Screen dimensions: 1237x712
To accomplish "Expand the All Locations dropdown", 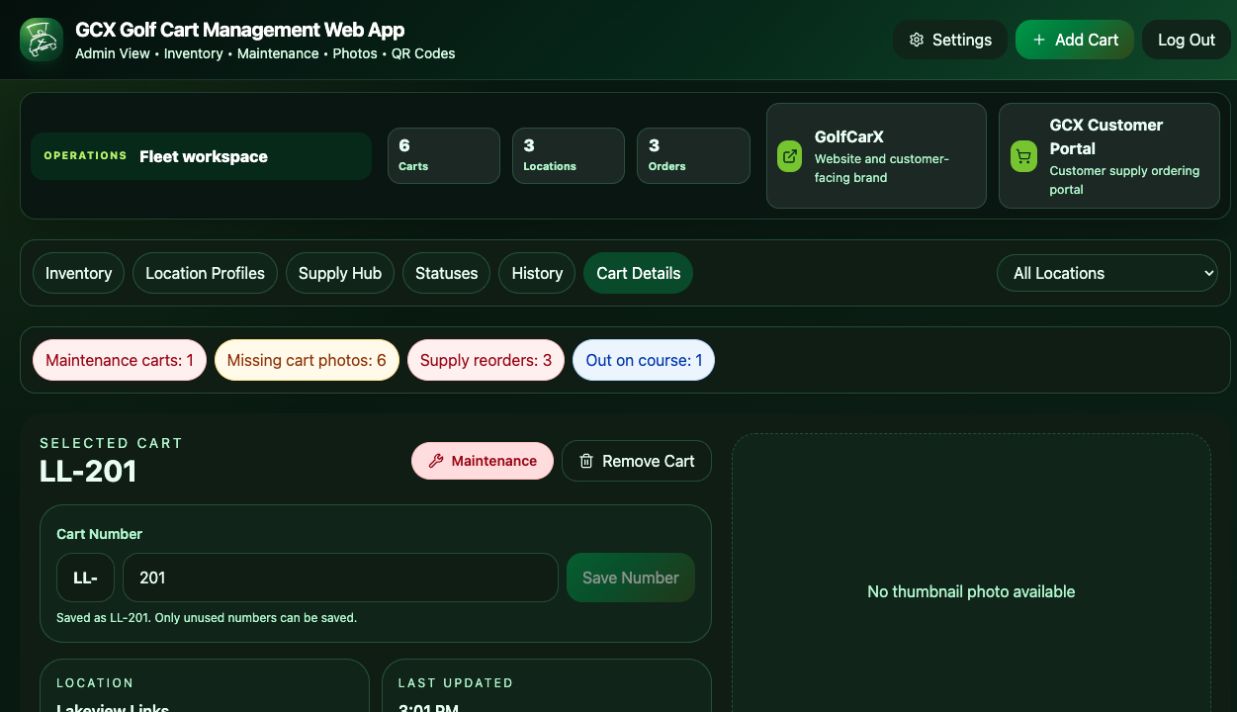I will pos(1107,273).
